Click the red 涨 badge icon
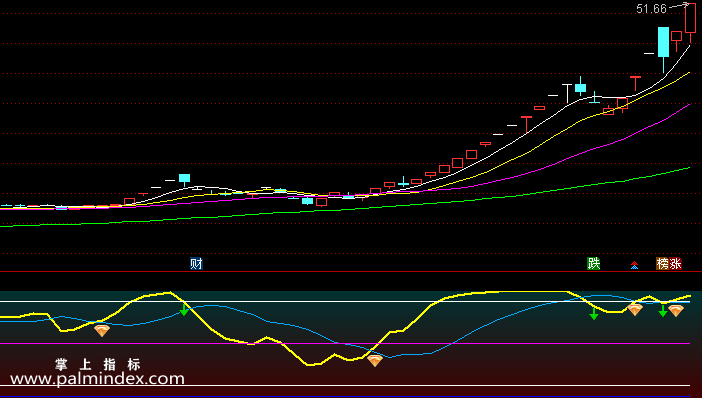702x398 pixels. click(x=675, y=264)
